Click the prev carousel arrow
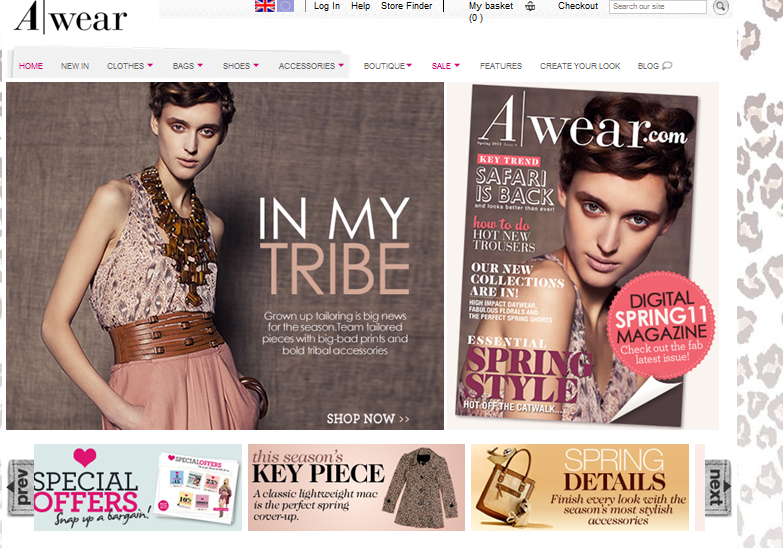Screen dimensions: 783x548 coord(20,488)
